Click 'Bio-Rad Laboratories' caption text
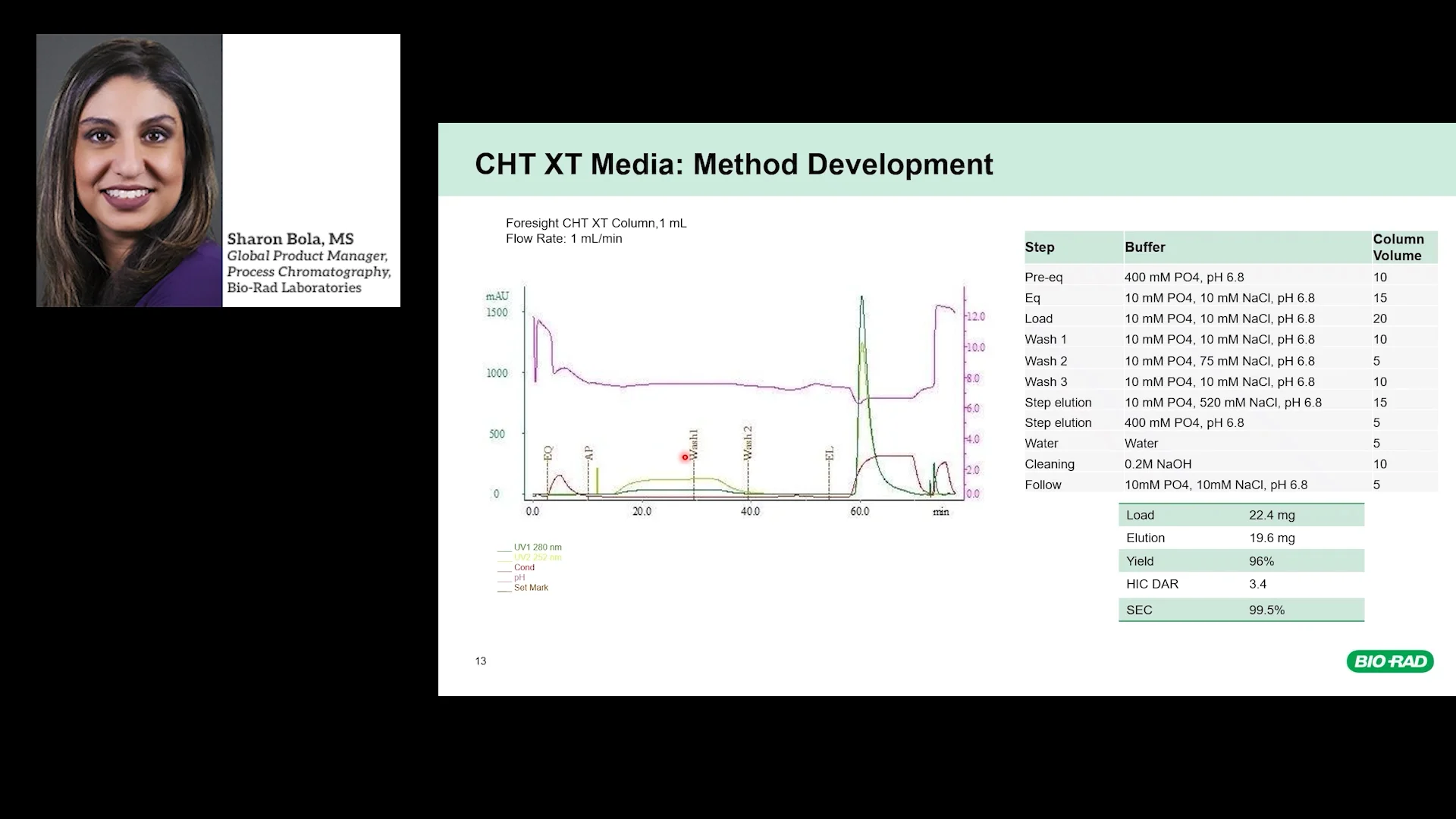The width and height of the screenshot is (1456, 819). pos(294,287)
